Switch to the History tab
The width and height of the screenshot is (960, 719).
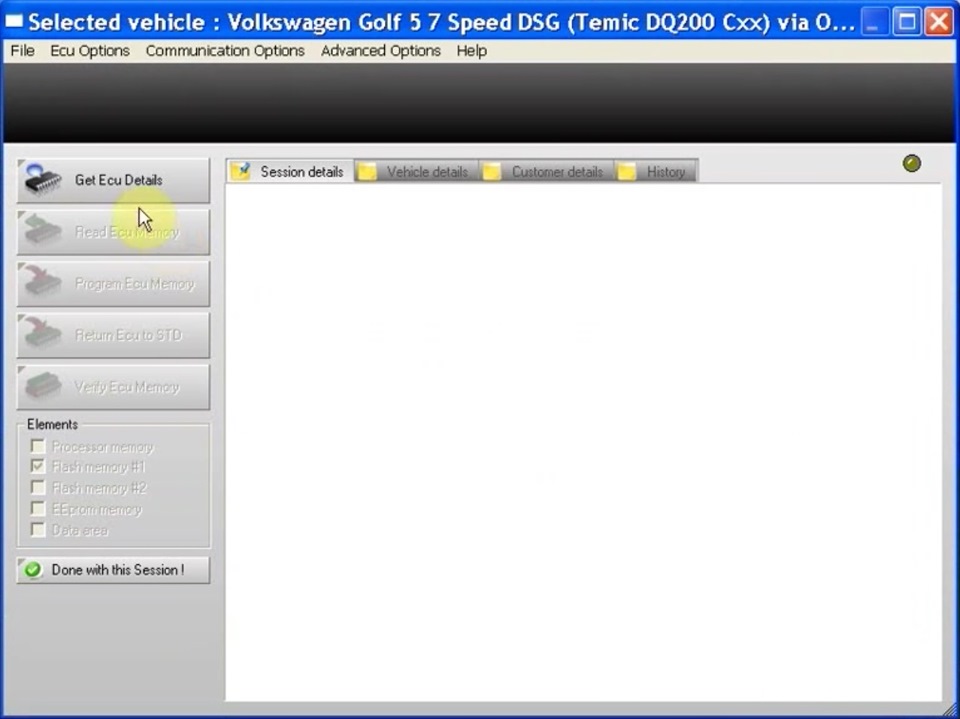[656, 172]
